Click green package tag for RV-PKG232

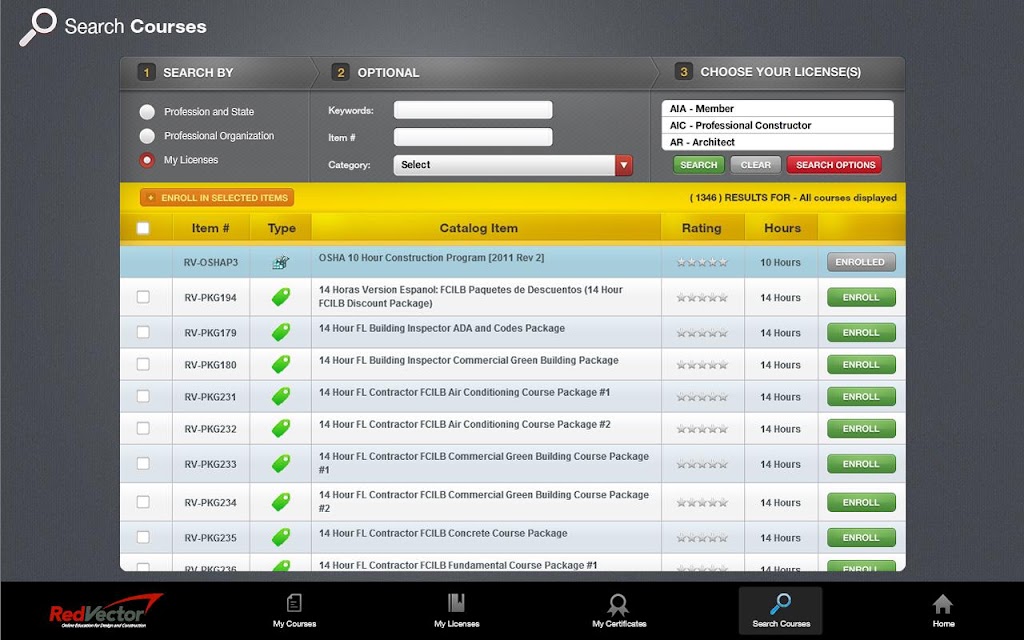281,428
